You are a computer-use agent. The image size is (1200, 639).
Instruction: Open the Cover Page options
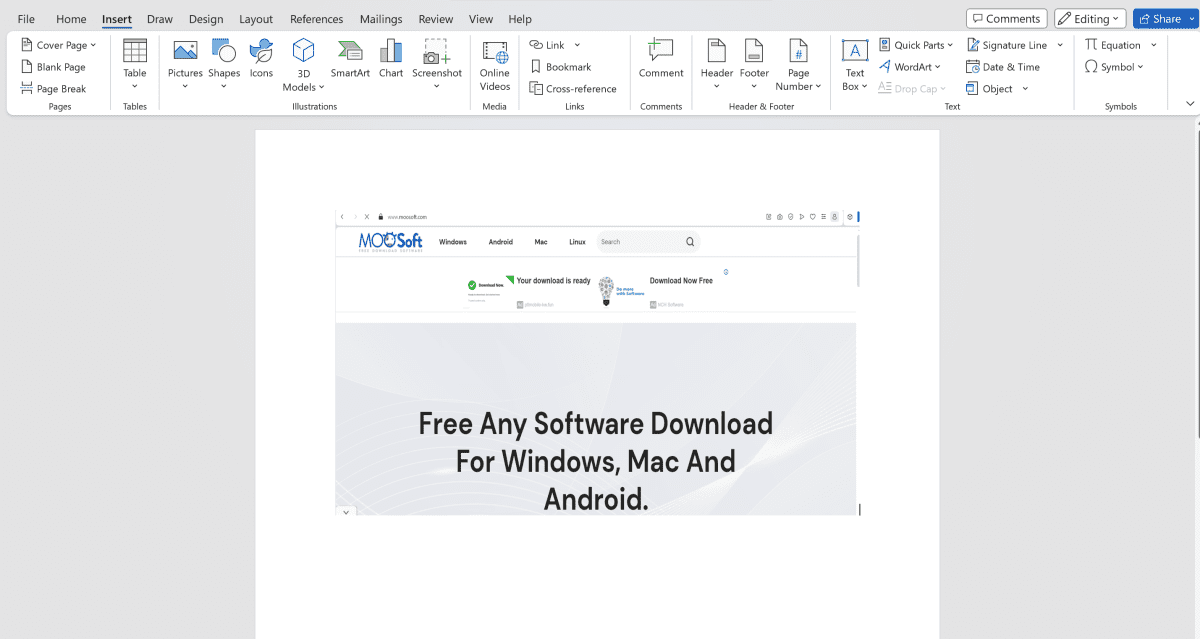58,44
